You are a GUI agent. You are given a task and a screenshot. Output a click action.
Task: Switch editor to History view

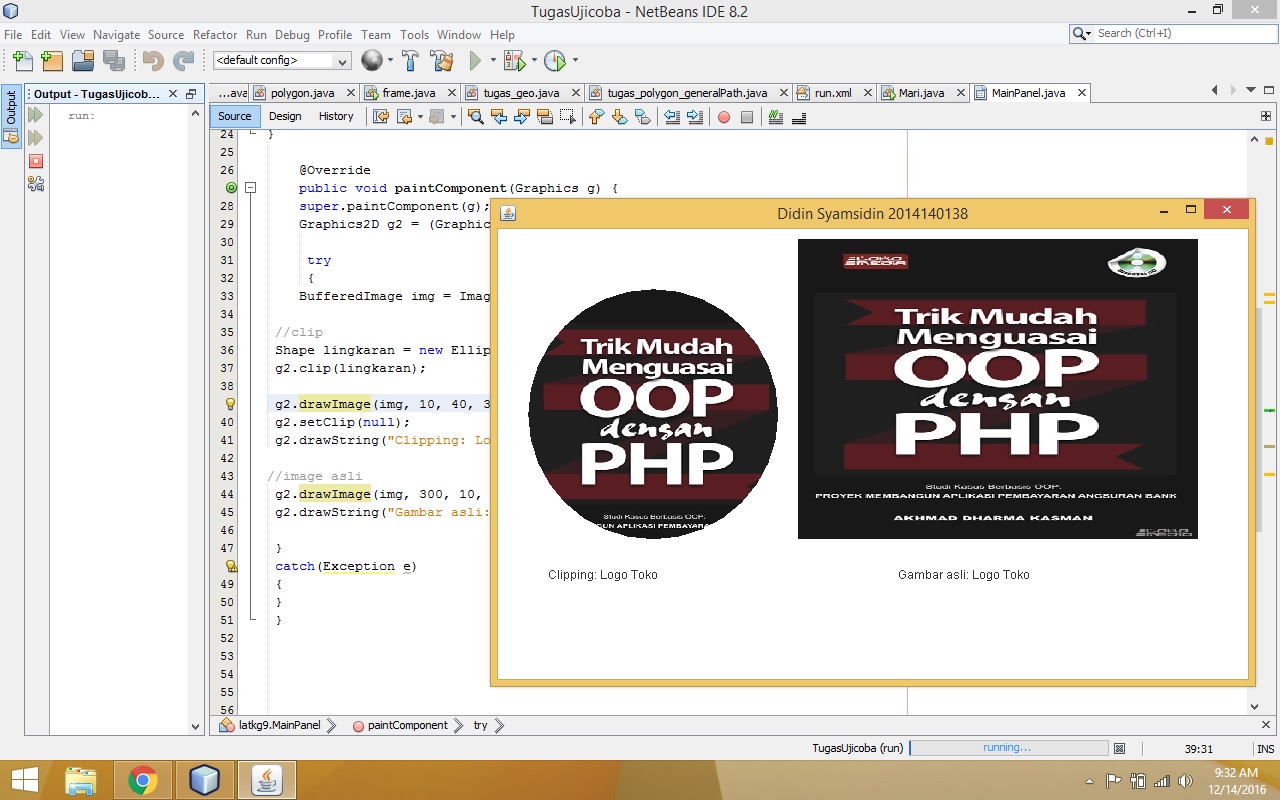(x=336, y=116)
